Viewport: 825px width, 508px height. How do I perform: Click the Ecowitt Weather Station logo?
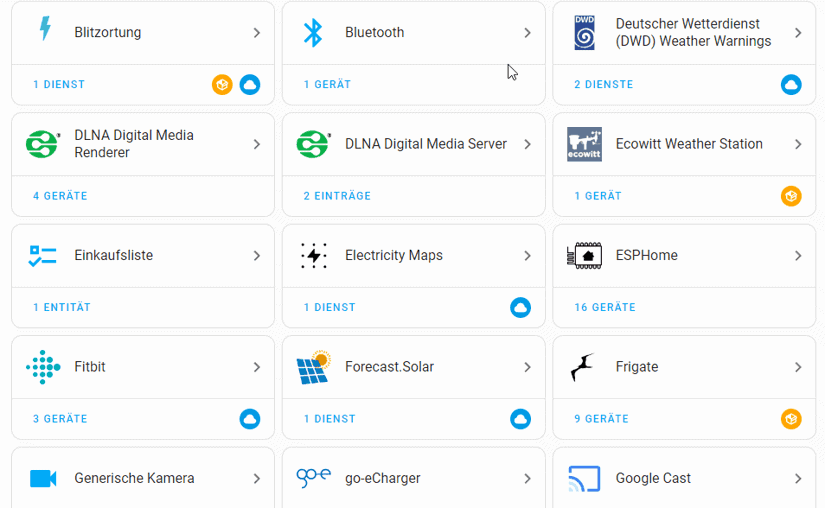coord(584,144)
